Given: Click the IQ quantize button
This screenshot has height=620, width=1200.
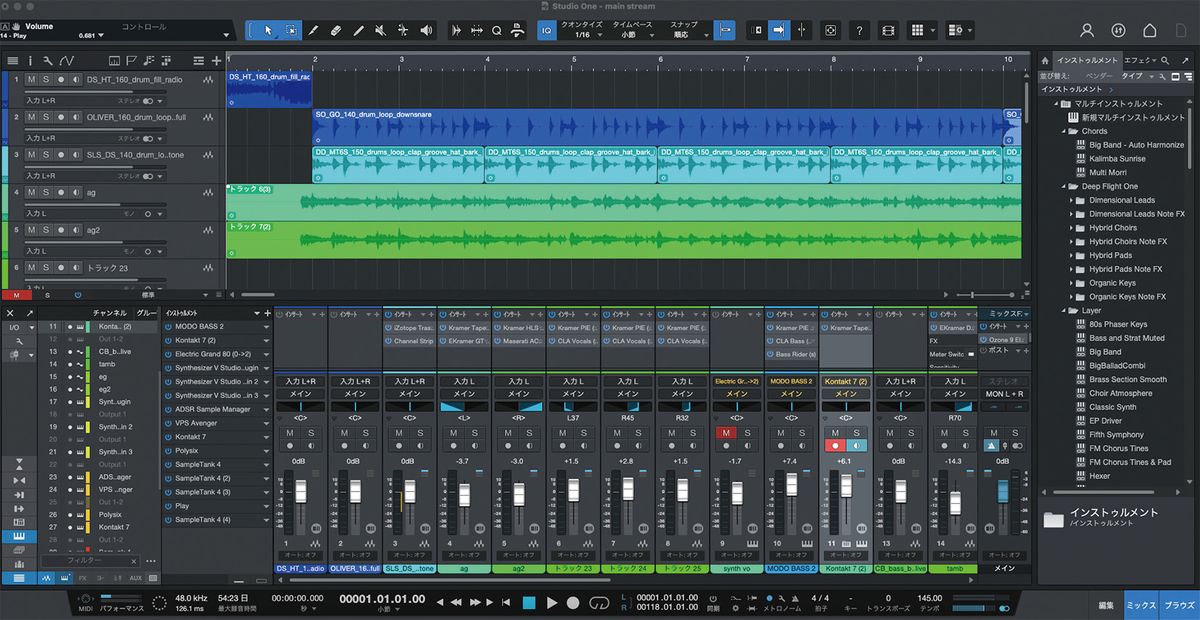Looking at the screenshot, I should click(x=546, y=31).
